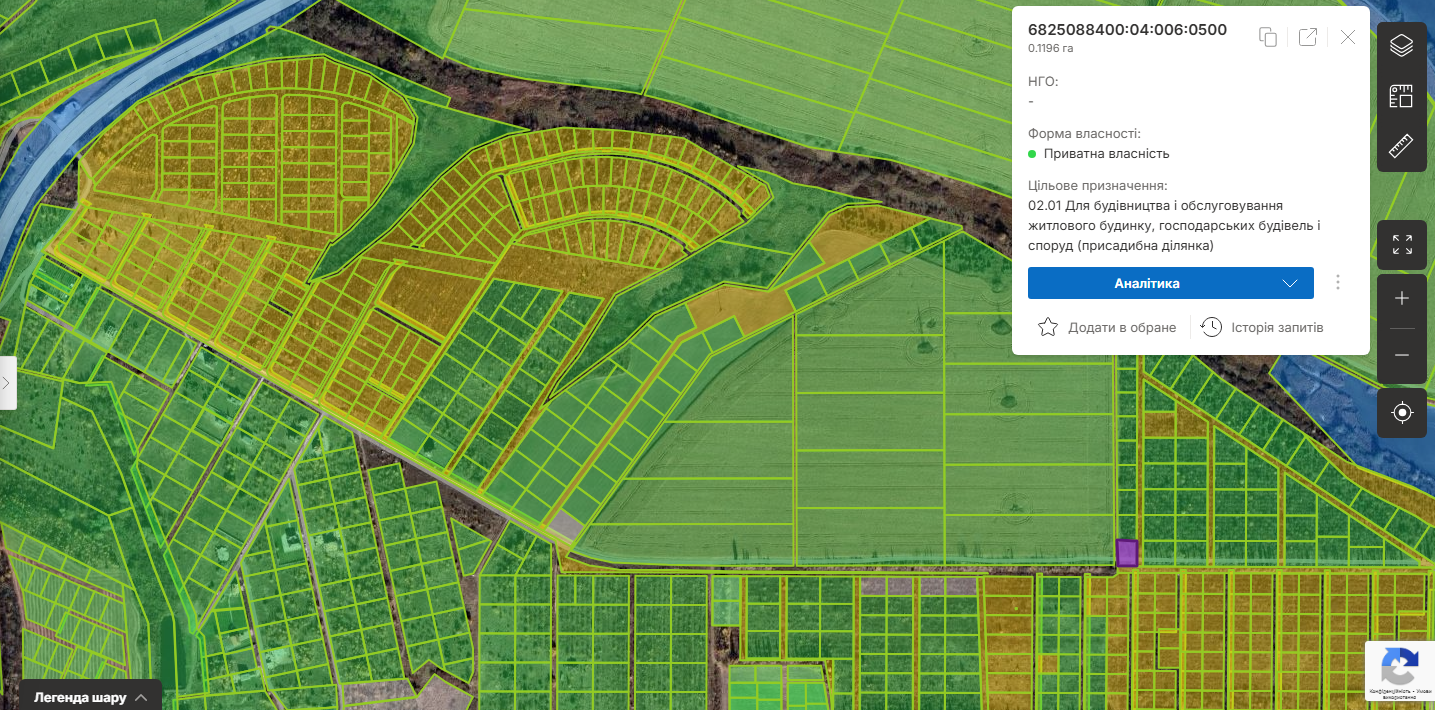Open parcel details in new window
This screenshot has height=710, width=1435.
(x=1307, y=37)
